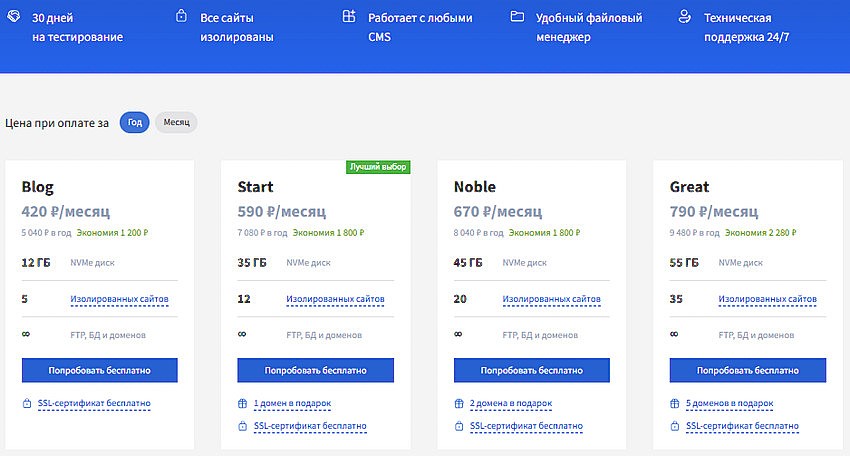This screenshot has height=456, width=850.
Task: Open "2 домена в подарок" link
Action: coord(511,403)
